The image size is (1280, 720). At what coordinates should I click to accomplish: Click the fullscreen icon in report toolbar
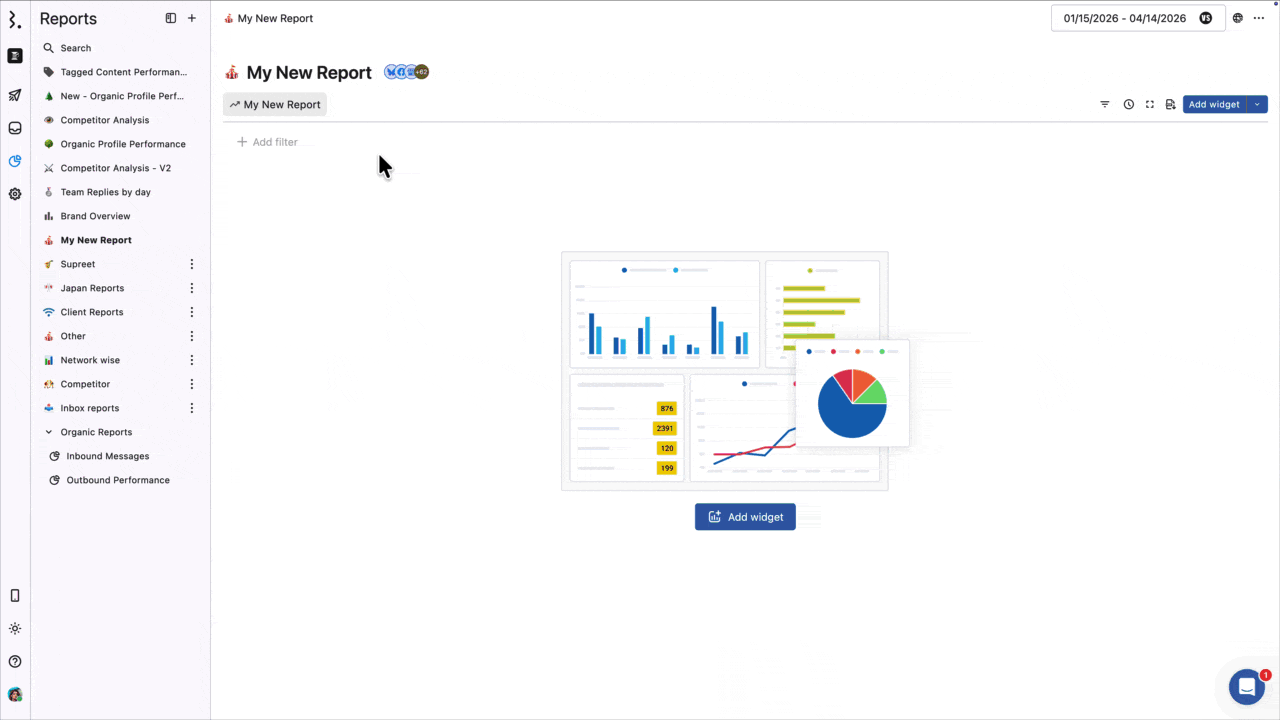1150,104
